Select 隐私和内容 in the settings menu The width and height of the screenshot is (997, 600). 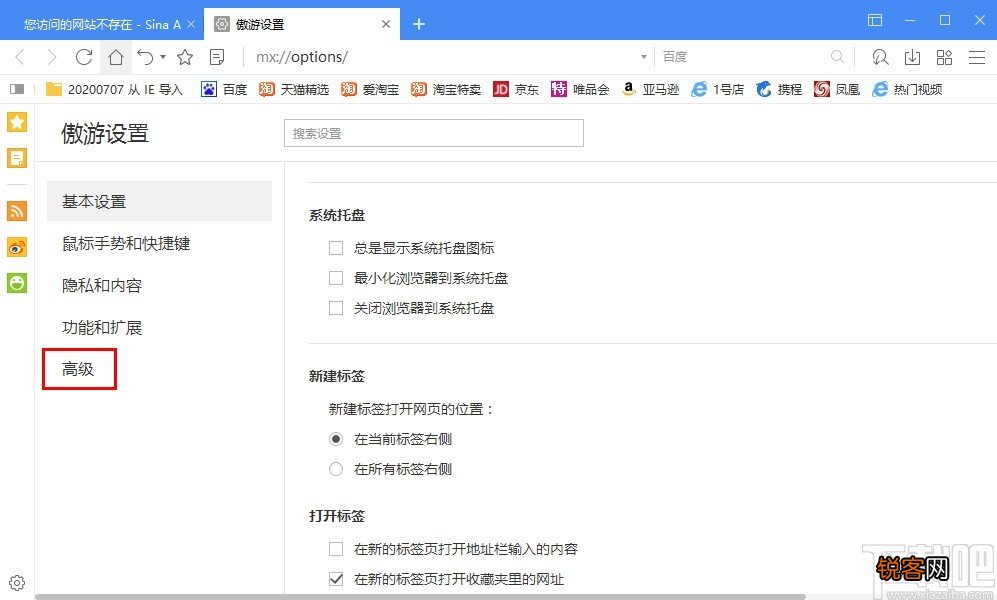click(x=101, y=285)
